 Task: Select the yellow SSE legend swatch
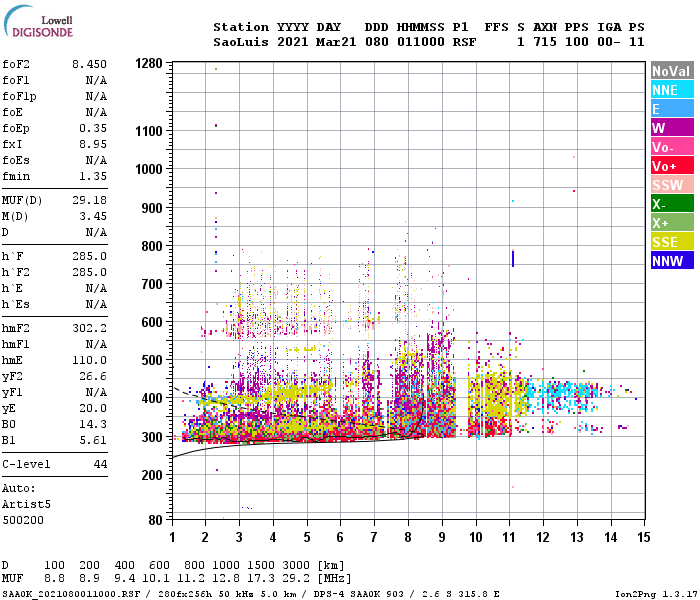pyautogui.click(x=672, y=242)
